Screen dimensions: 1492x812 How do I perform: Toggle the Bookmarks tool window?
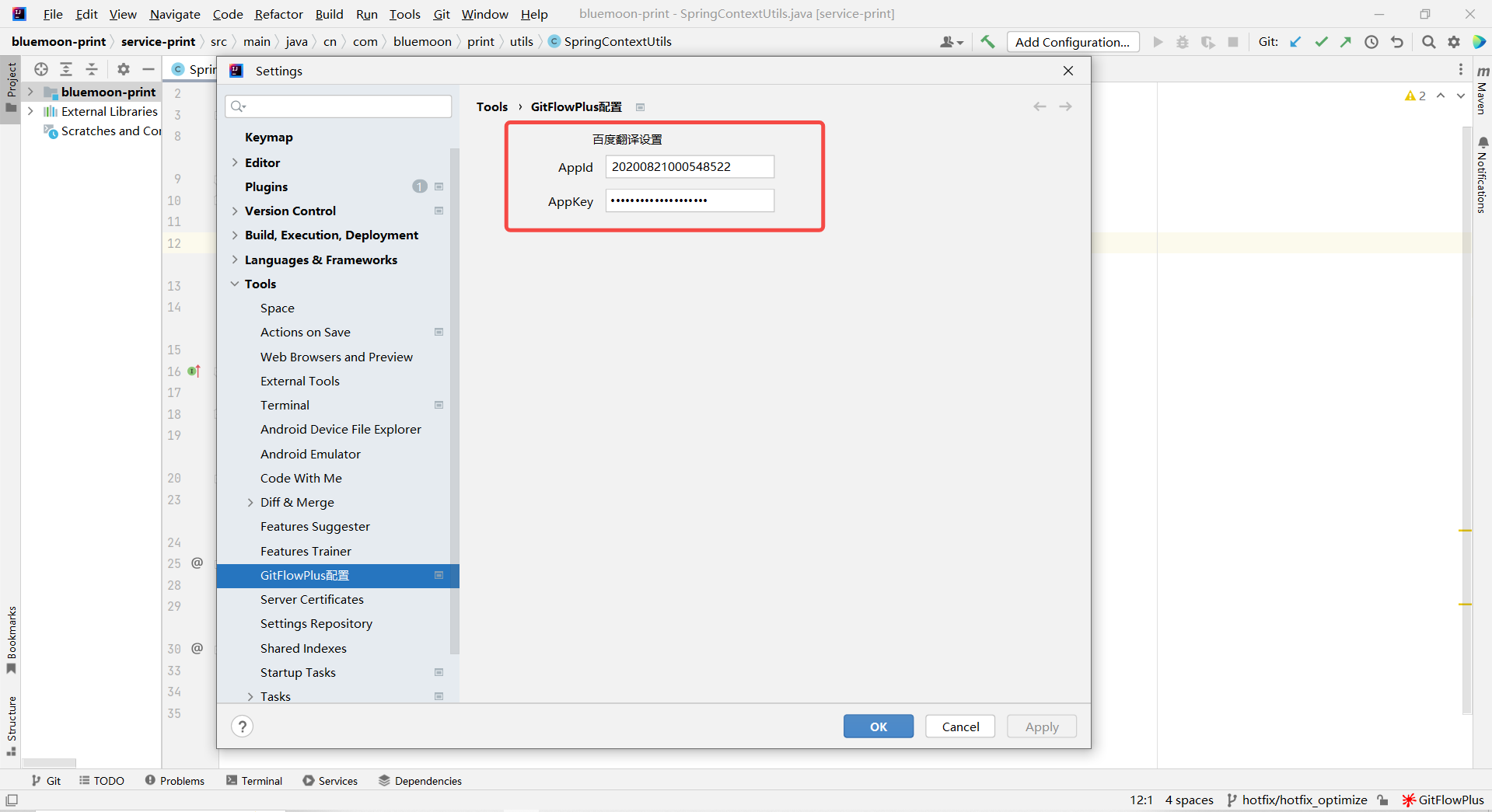click(12, 637)
